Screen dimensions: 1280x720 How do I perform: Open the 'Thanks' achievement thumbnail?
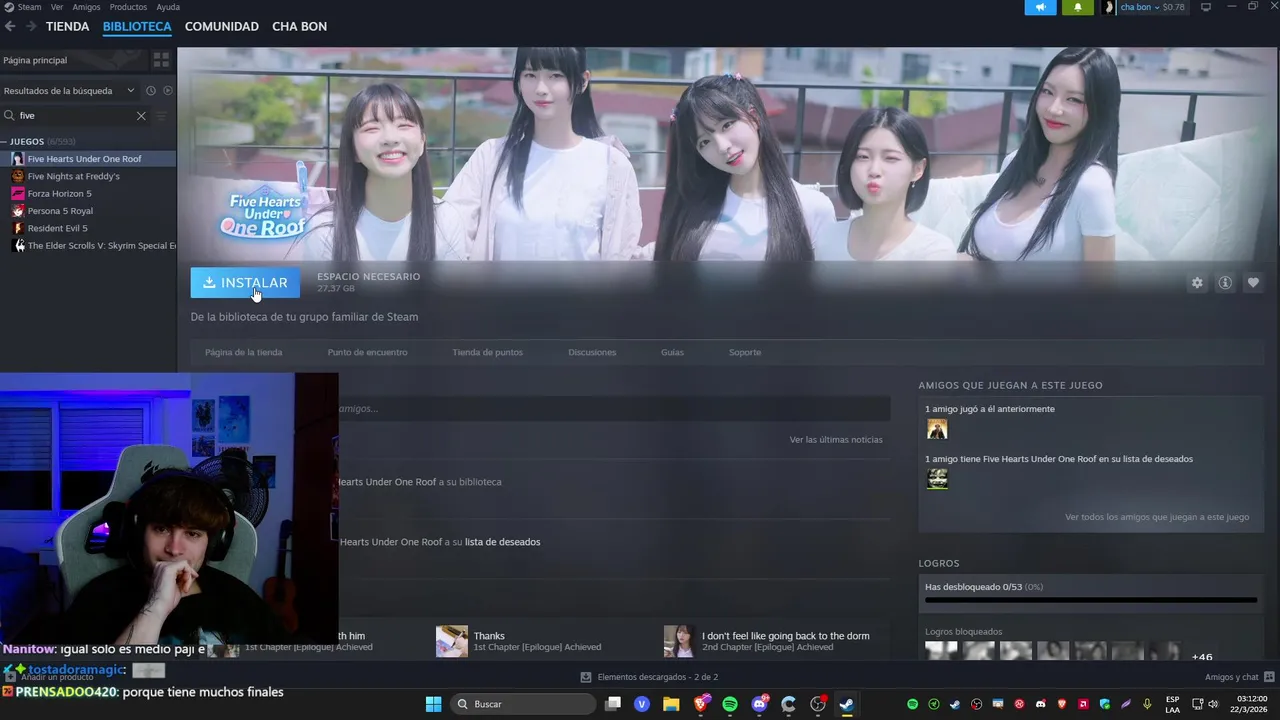pyautogui.click(x=452, y=641)
